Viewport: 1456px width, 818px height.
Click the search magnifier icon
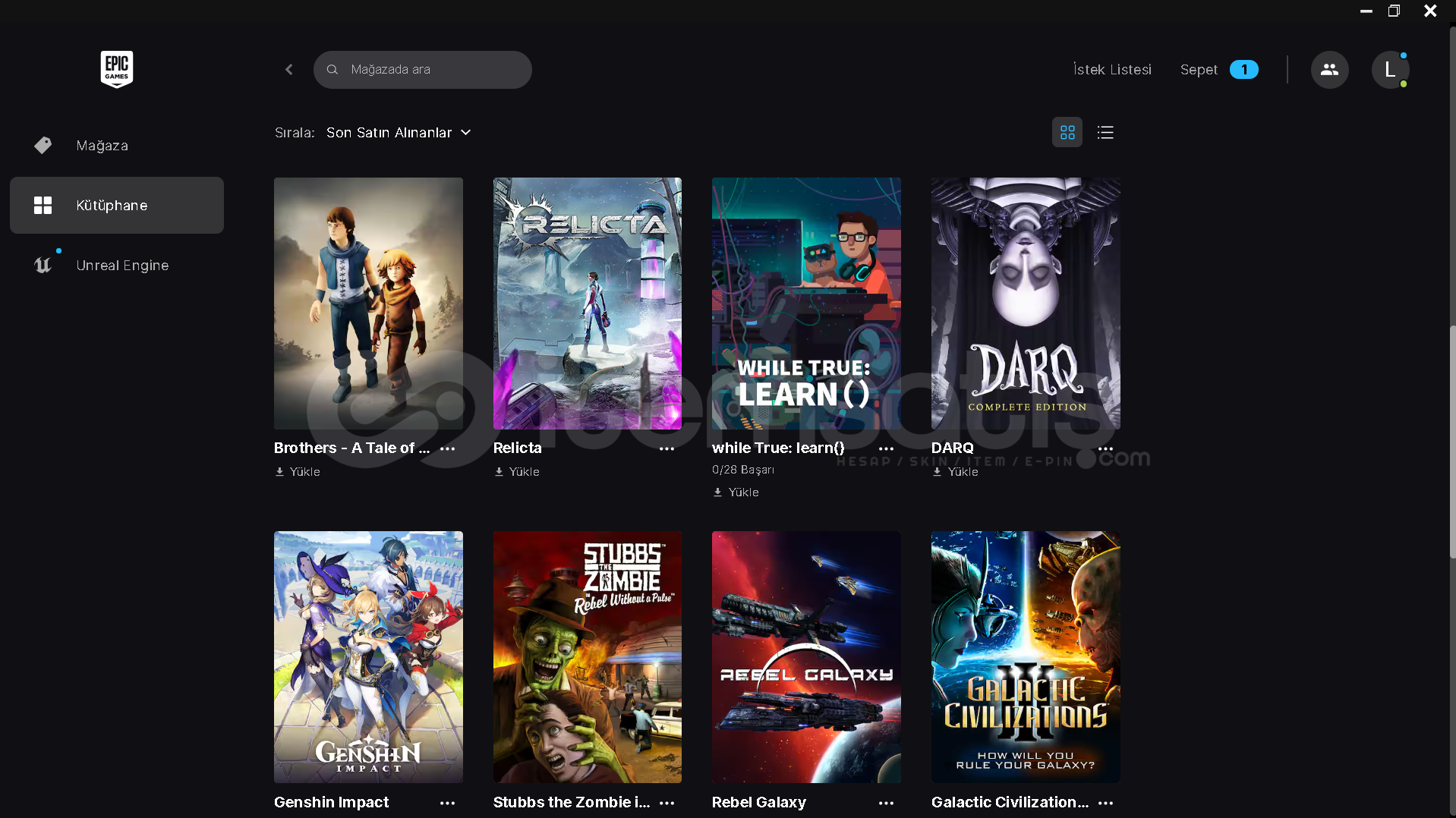[x=332, y=70]
